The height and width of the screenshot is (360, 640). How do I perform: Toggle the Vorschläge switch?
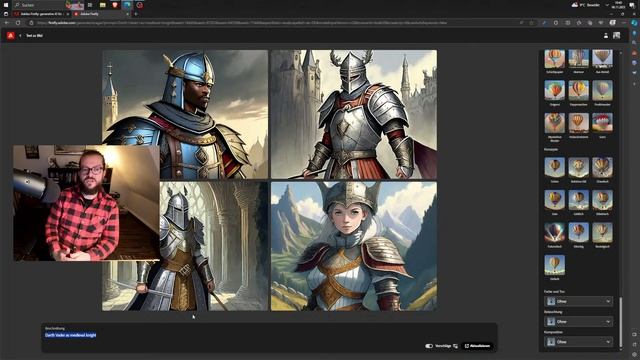point(429,346)
